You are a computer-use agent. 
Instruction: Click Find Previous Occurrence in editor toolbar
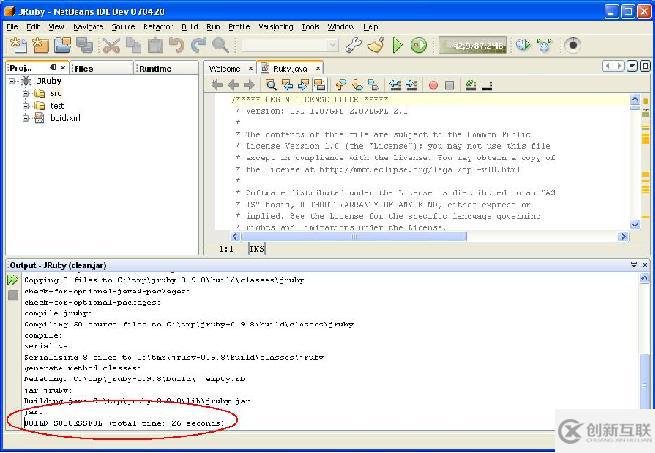(287, 85)
